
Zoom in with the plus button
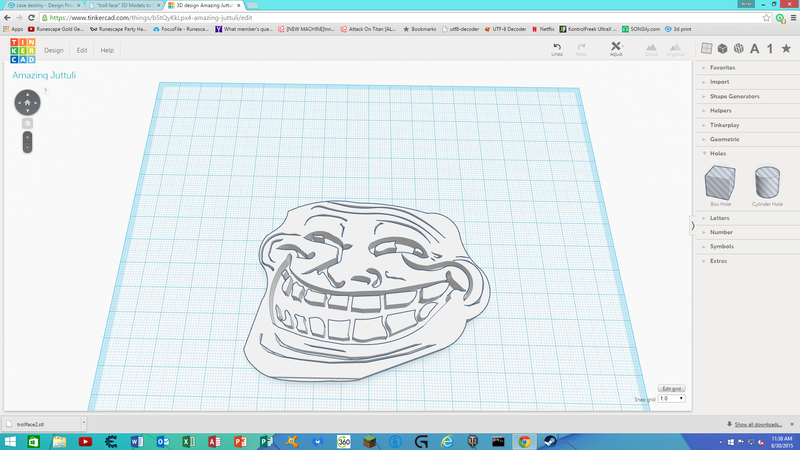tap(28, 137)
